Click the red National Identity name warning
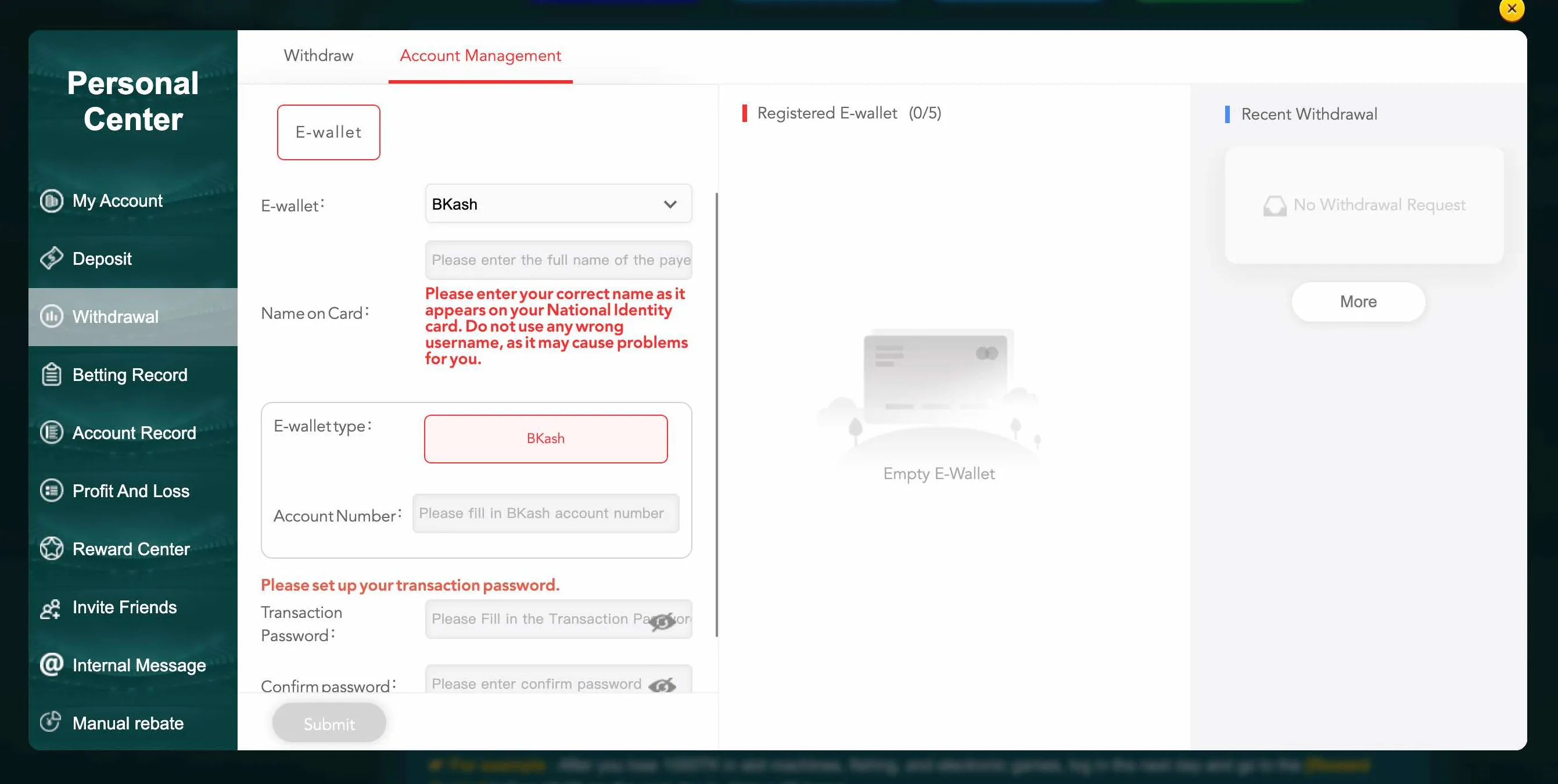Viewport: 1558px width, 784px height. pos(557,326)
